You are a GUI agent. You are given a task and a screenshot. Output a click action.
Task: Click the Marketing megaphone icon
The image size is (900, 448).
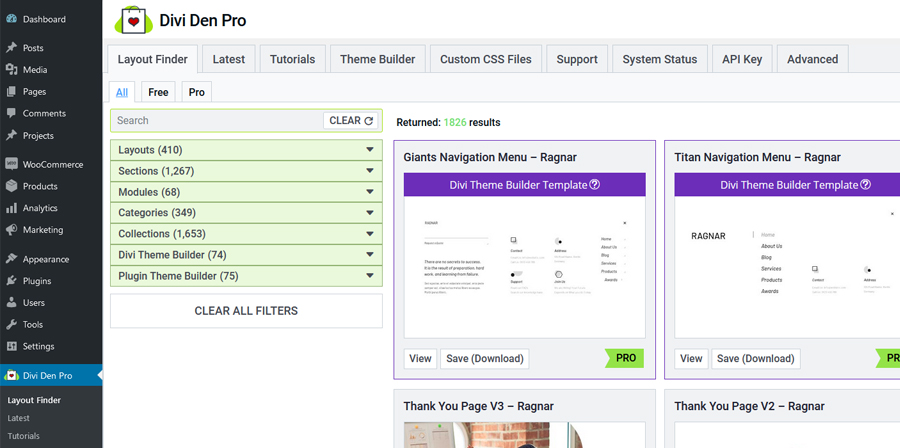coord(11,229)
